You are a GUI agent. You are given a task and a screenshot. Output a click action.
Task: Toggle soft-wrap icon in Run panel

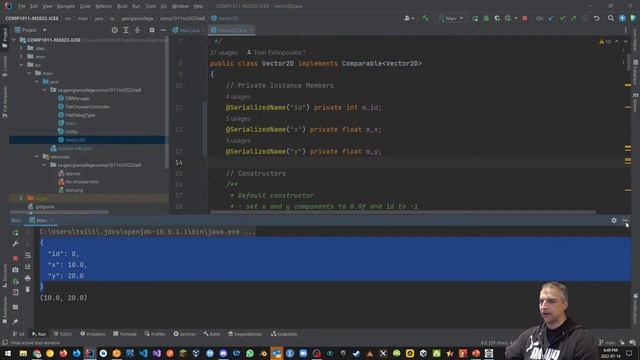28,256
